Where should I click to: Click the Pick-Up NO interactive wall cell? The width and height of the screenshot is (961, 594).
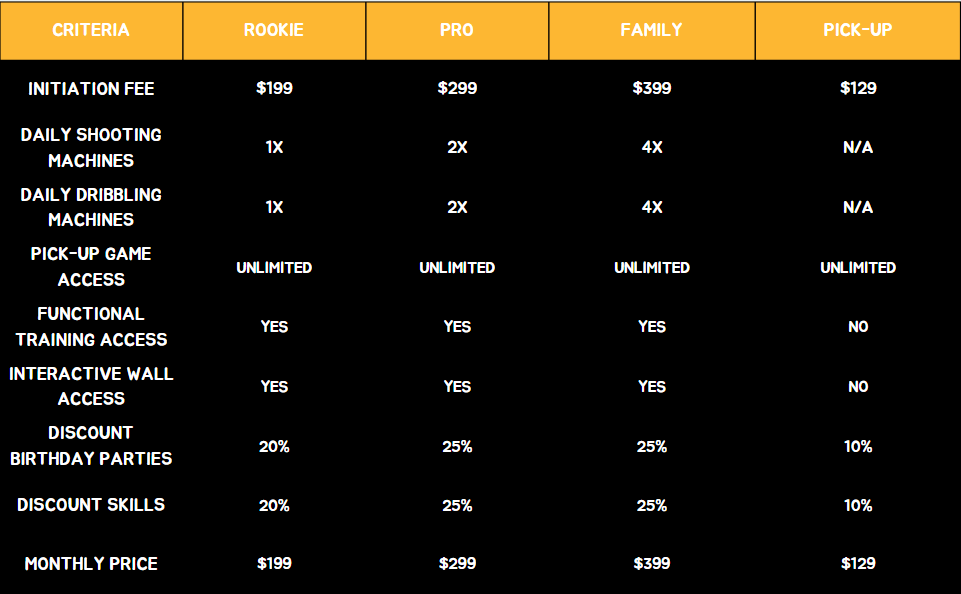(x=858, y=386)
